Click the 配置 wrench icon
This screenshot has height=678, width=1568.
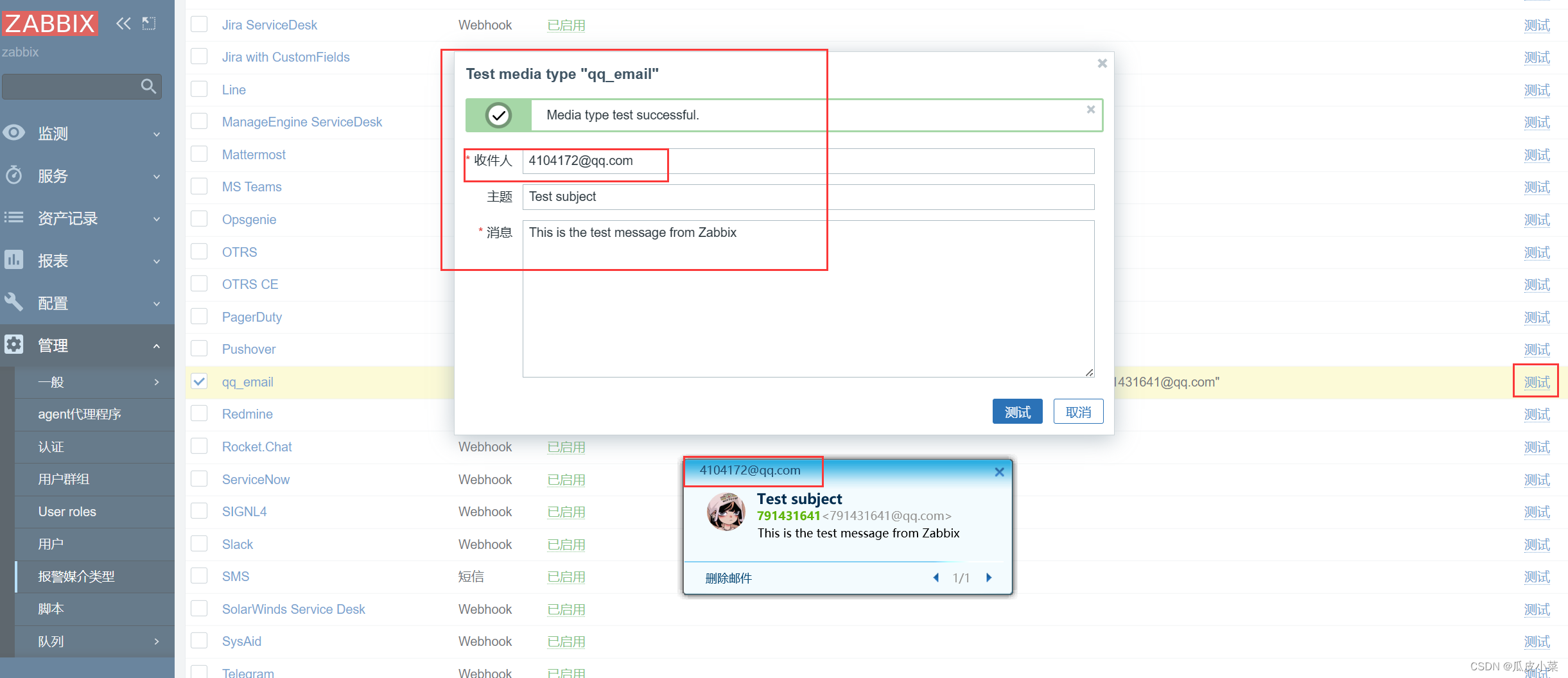point(13,302)
